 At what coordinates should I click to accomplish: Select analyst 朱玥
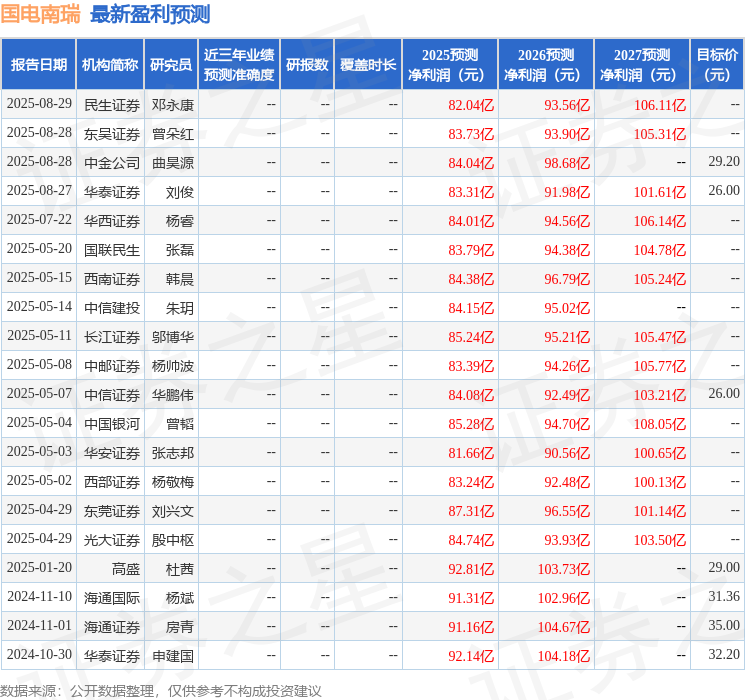(180, 308)
